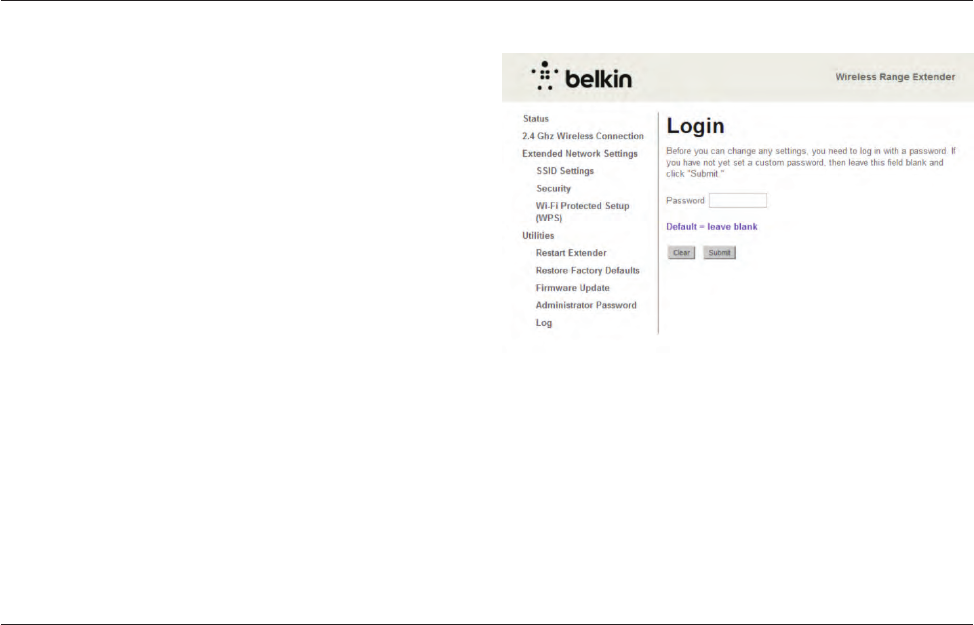The width and height of the screenshot is (974, 625).
Task: Open Wi-Fi Protected Setup (WPS)
Action: (x=582, y=212)
